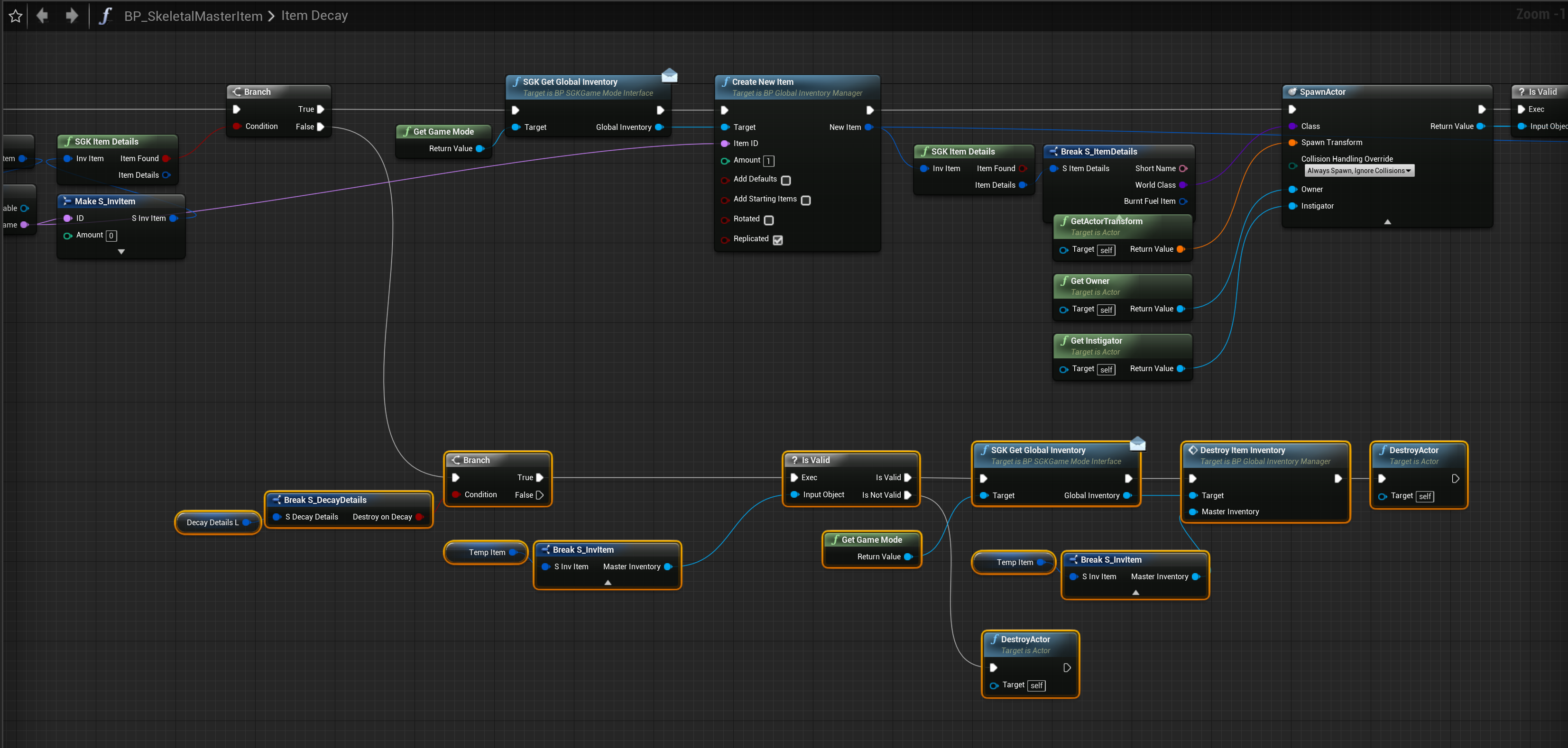Click envelope icon on lower SGK Get Global Inventory

1137,444
